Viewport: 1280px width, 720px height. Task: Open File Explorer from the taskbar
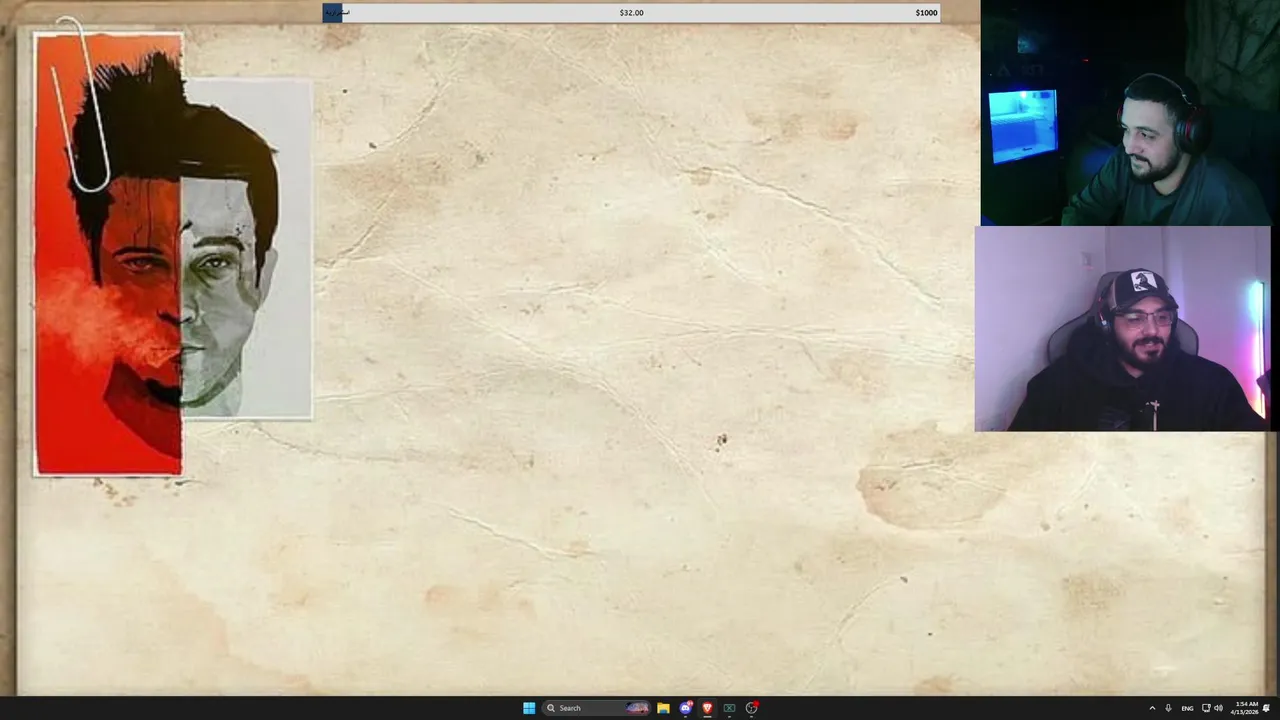point(663,708)
